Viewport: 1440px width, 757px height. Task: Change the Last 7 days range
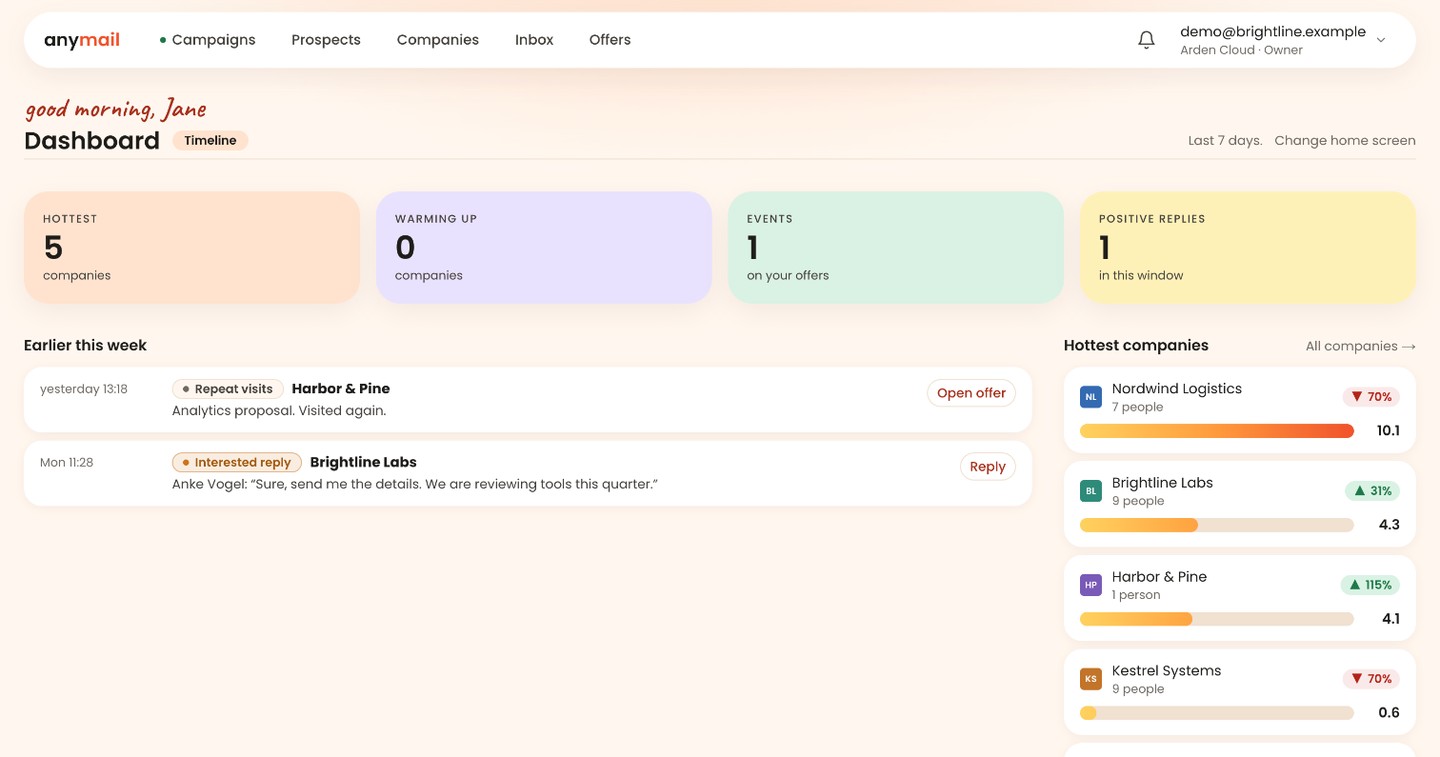tap(1225, 141)
